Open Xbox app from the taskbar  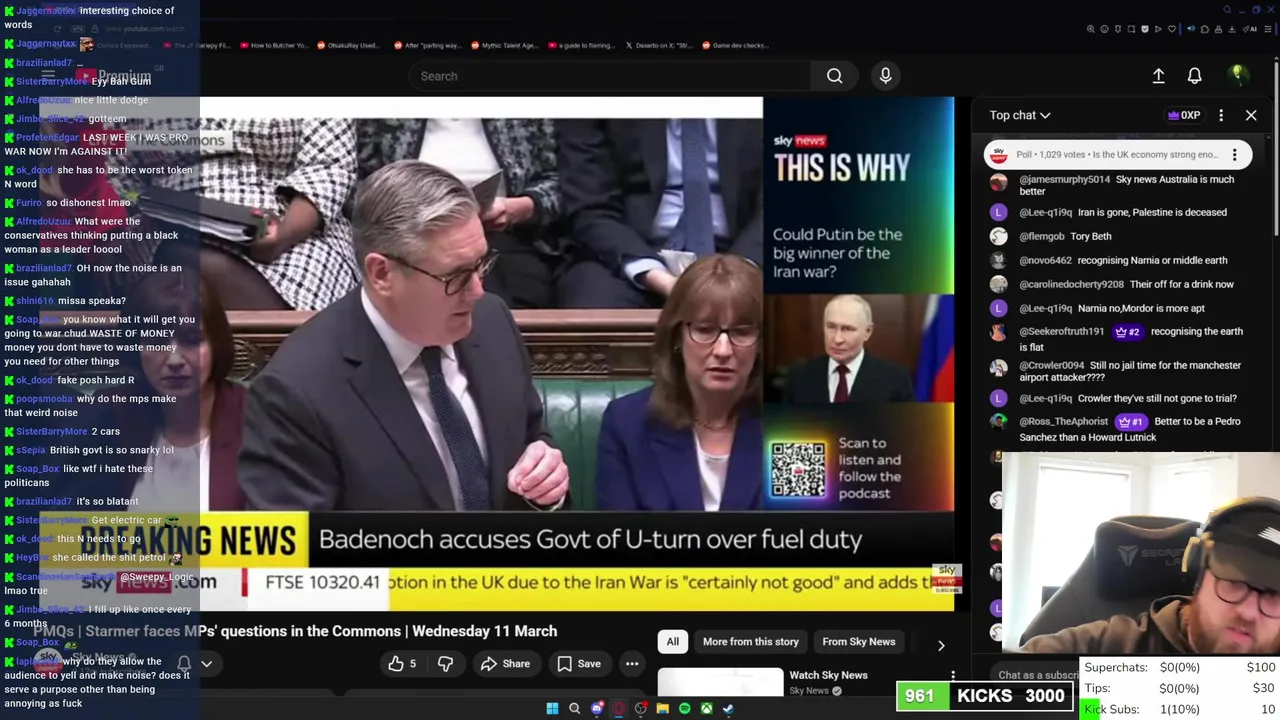[x=707, y=708]
